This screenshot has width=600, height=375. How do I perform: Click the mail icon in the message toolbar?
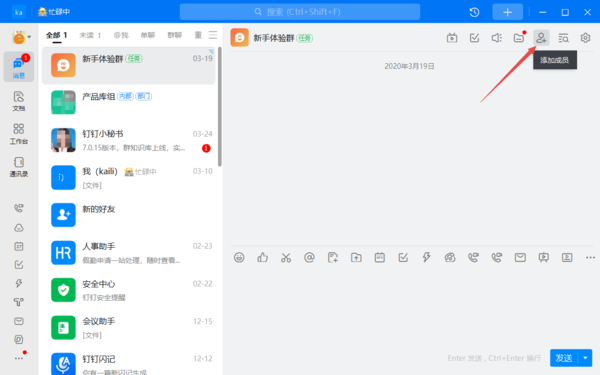click(520, 258)
